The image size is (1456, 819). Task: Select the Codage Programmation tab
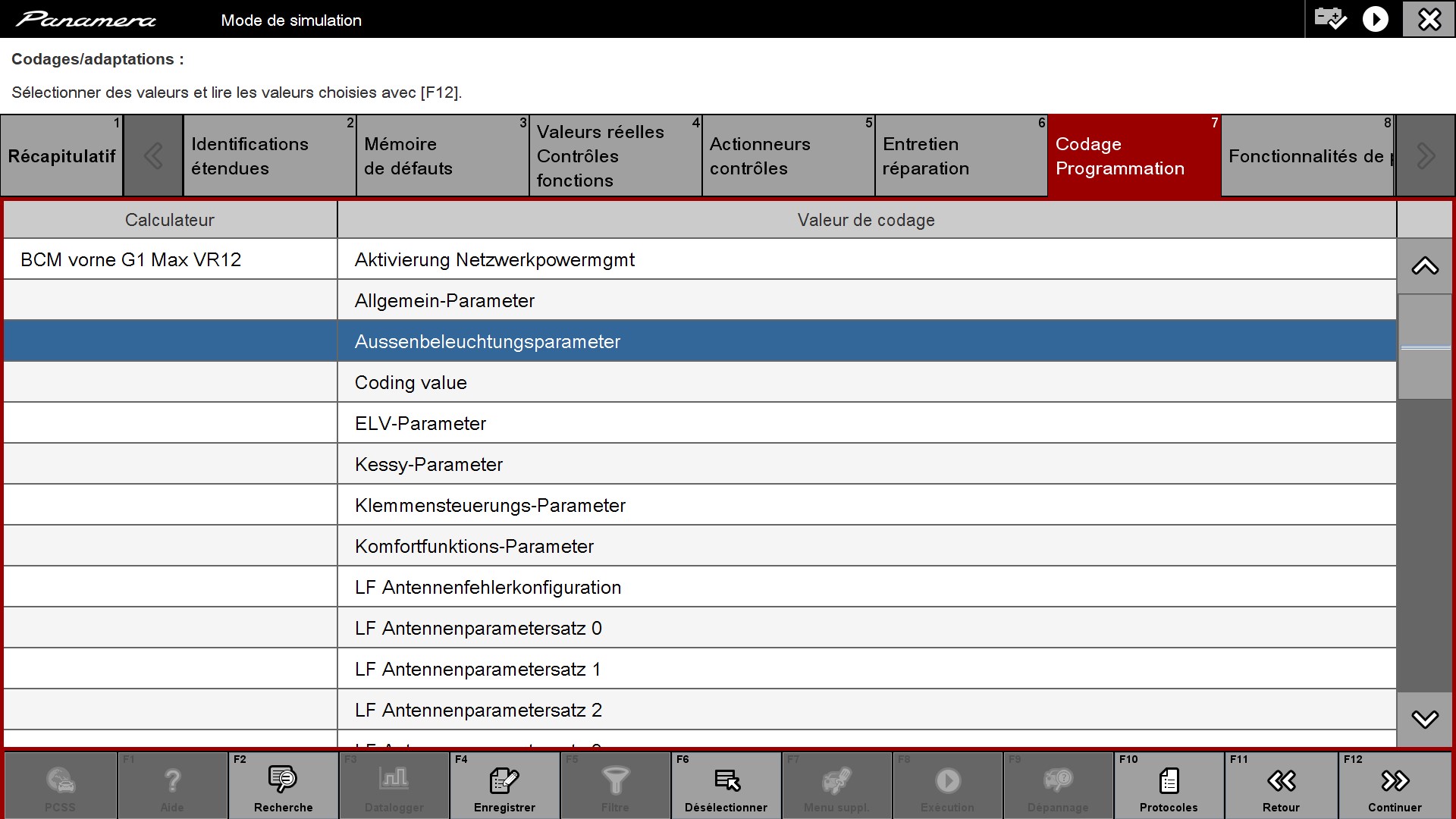[x=1134, y=155]
